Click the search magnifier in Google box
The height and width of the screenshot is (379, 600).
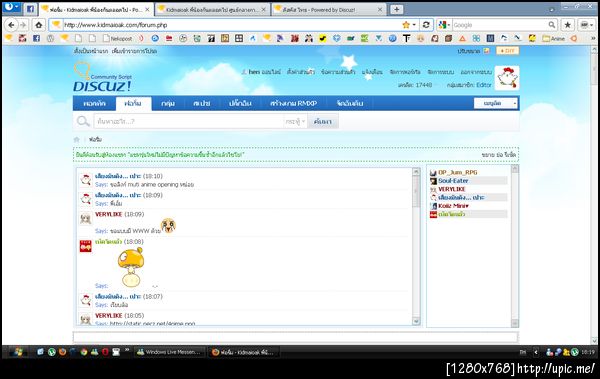551,25
